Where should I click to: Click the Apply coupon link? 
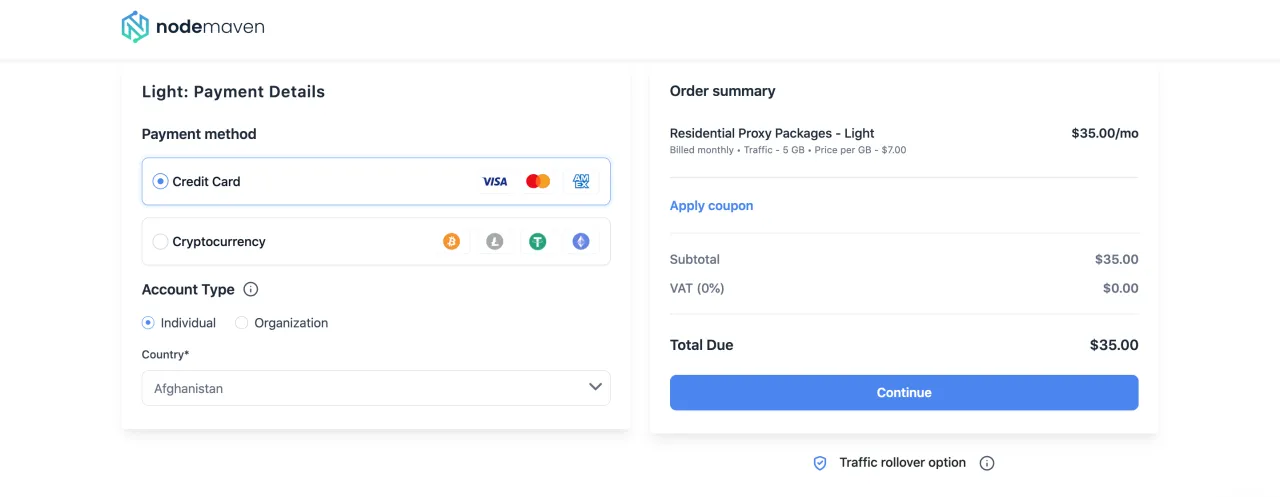tap(711, 206)
